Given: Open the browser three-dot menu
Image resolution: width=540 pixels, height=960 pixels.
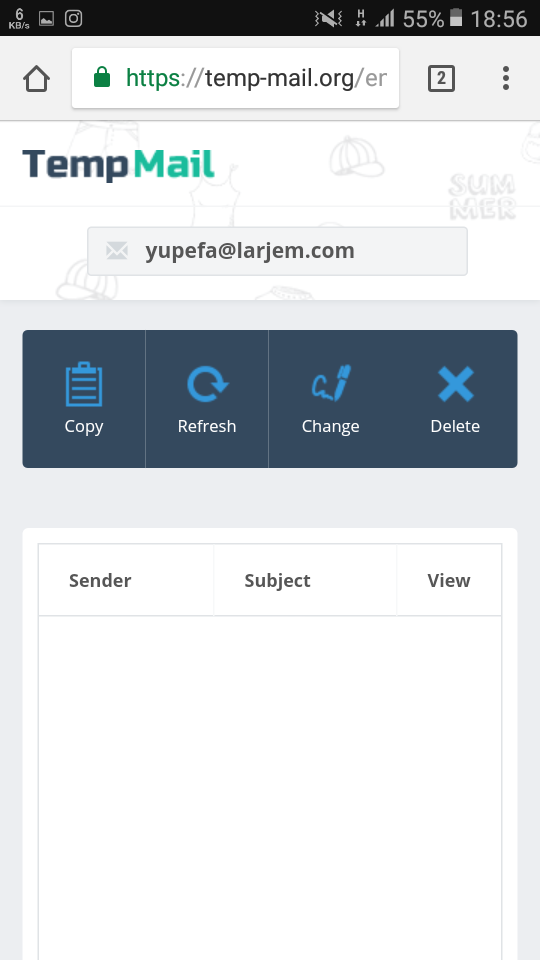Looking at the screenshot, I should tap(506, 78).
